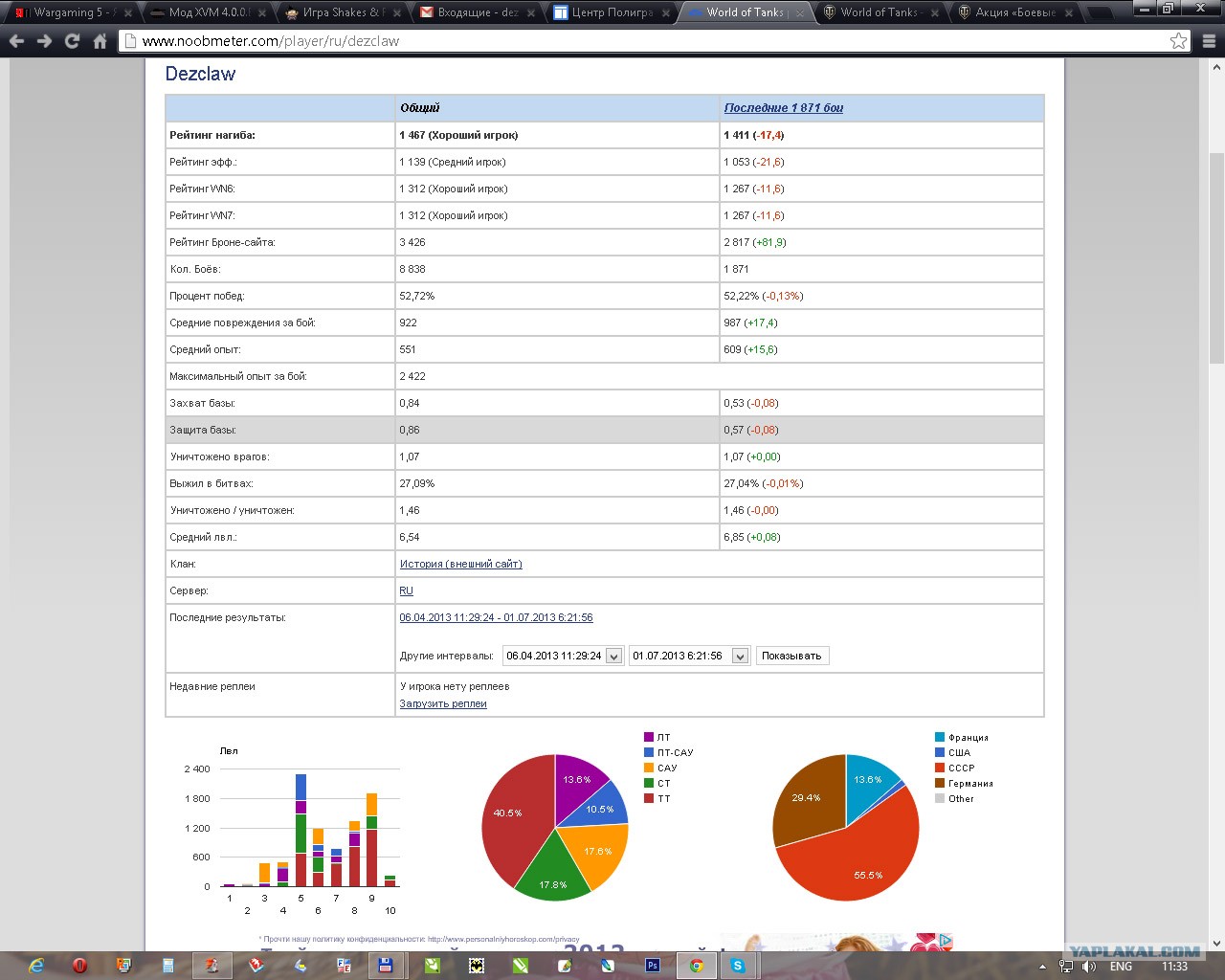Open the Загрузить реплеи link
The height and width of the screenshot is (980, 1225).
(x=443, y=703)
